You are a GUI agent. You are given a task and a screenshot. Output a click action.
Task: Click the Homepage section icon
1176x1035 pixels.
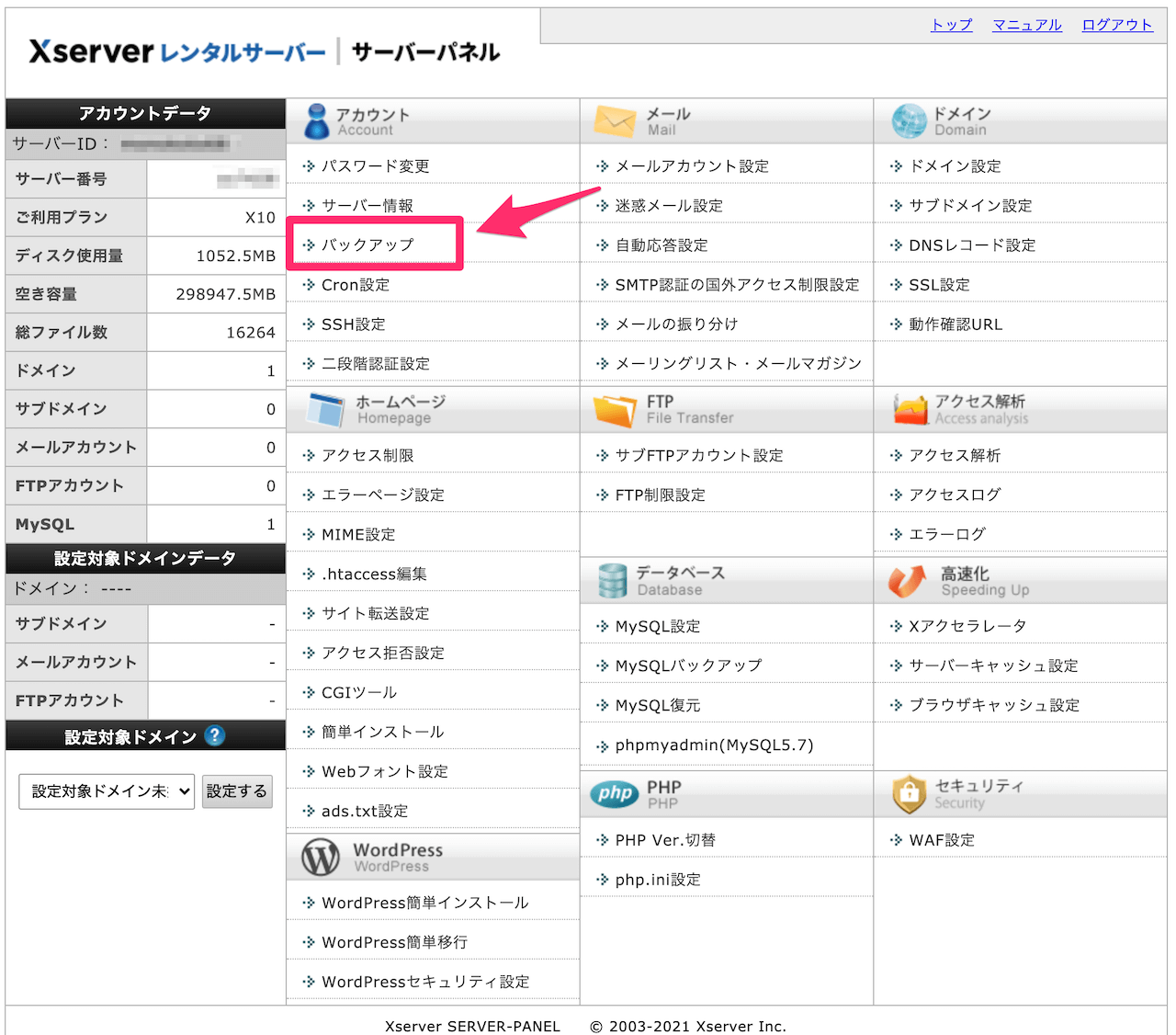(x=326, y=410)
